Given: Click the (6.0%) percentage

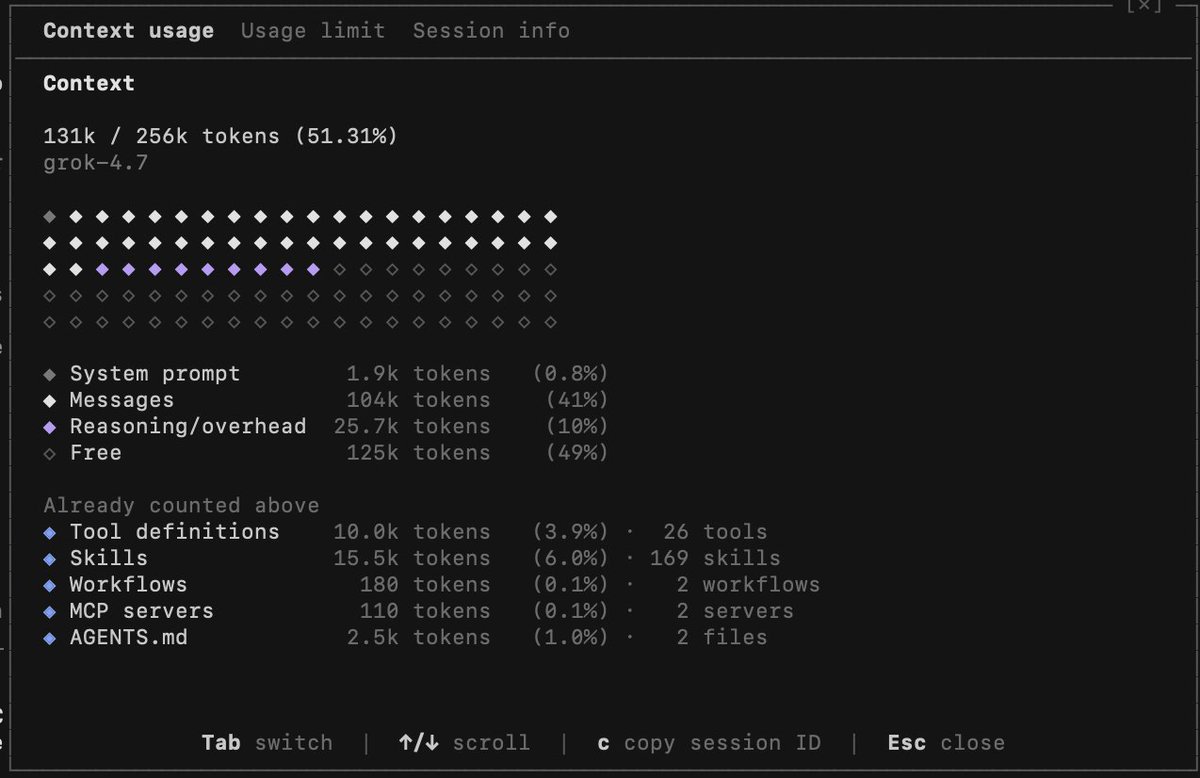Looking at the screenshot, I should 570,558.
